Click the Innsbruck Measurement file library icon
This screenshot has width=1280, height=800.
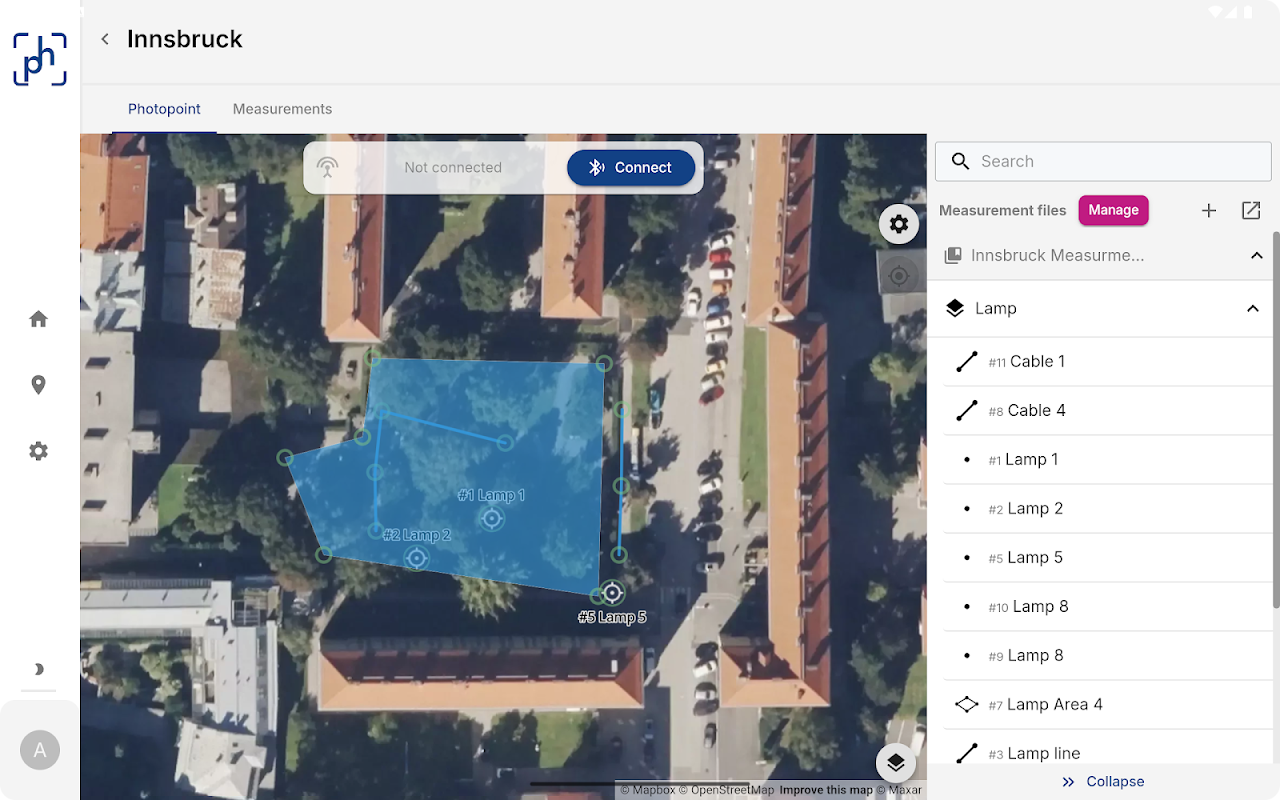pos(953,256)
